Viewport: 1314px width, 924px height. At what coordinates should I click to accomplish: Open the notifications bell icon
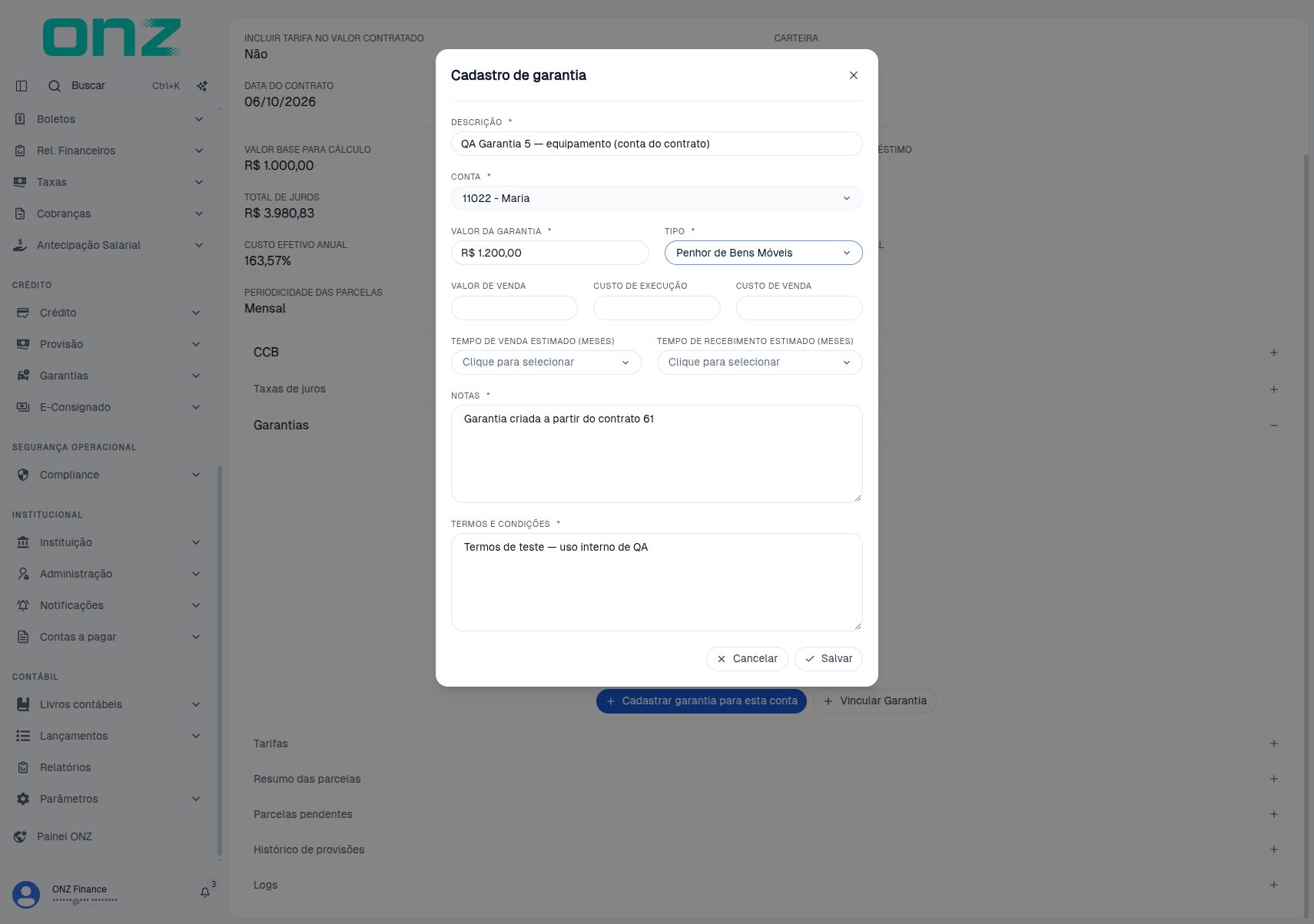pyautogui.click(x=205, y=892)
